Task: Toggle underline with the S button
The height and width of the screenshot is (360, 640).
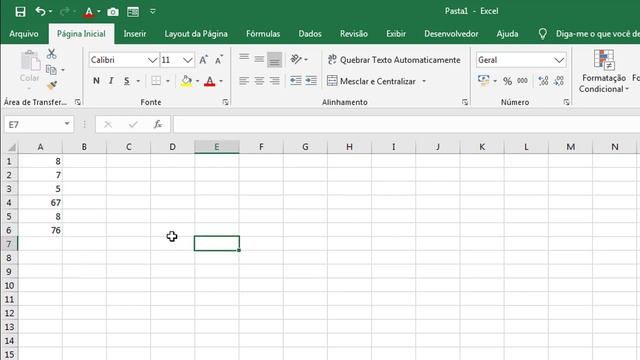Action: (x=127, y=81)
